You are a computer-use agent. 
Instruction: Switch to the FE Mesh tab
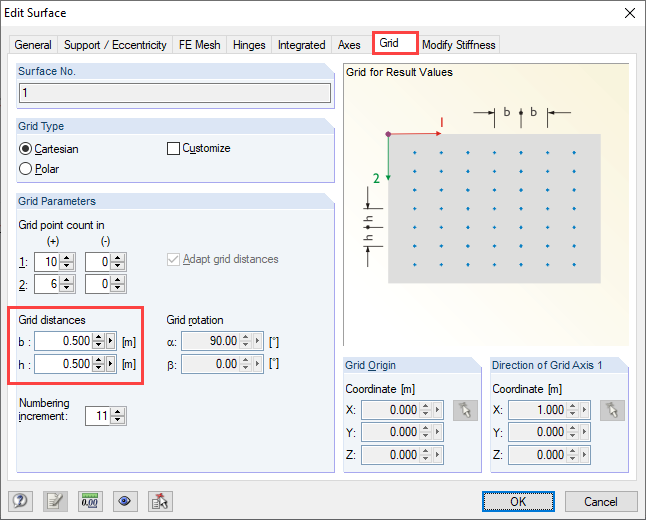click(200, 45)
